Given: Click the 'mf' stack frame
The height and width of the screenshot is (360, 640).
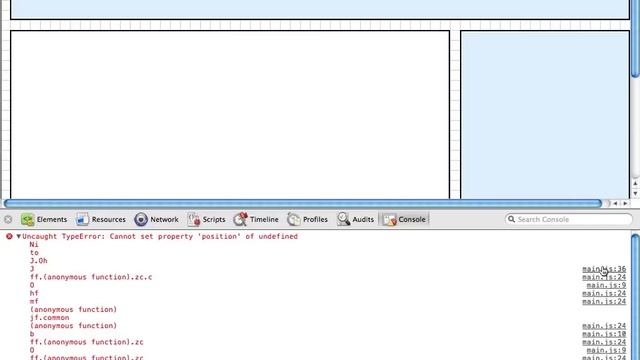Looking at the screenshot, I should click(x=34, y=301).
